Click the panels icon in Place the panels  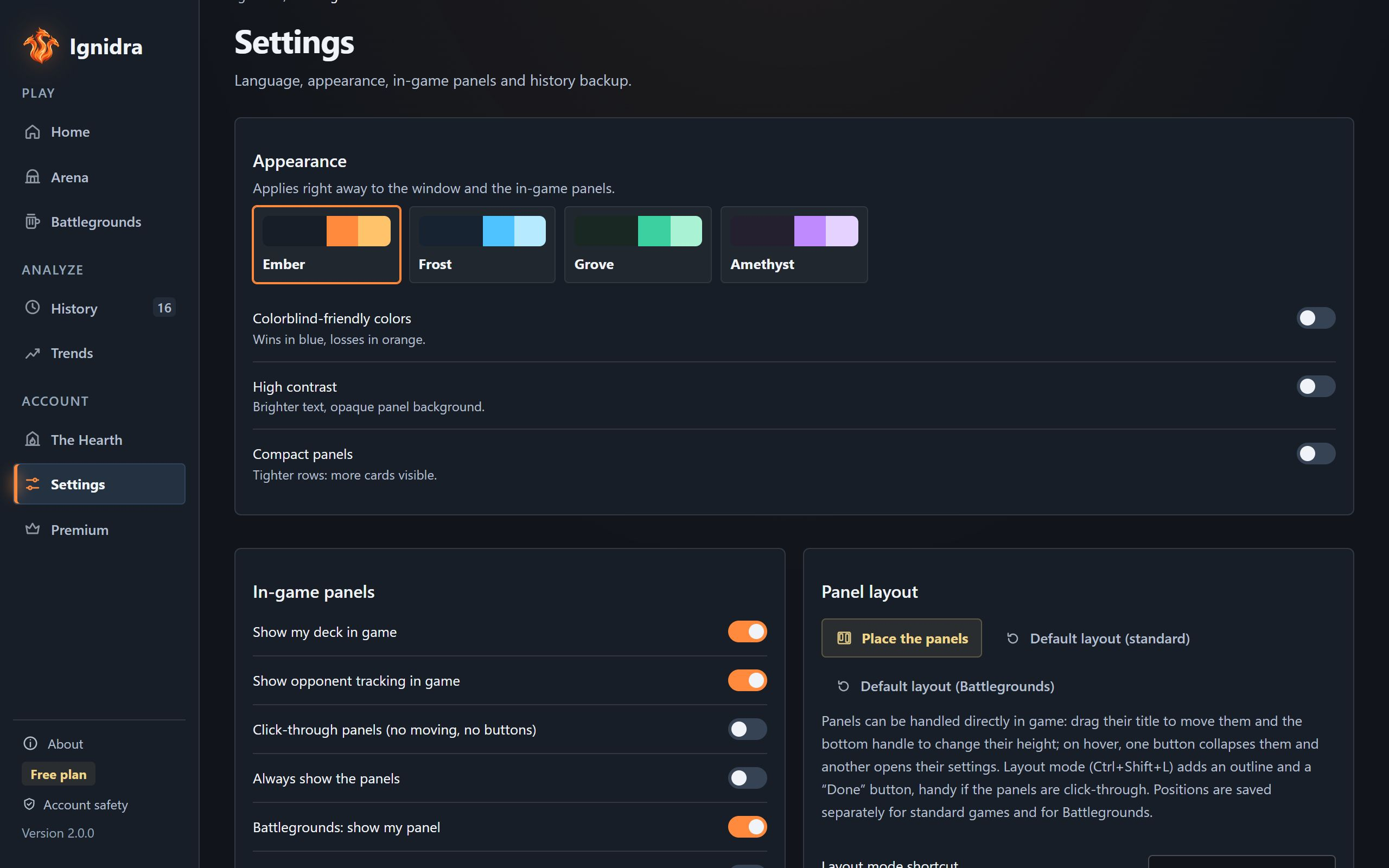click(x=844, y=638)
